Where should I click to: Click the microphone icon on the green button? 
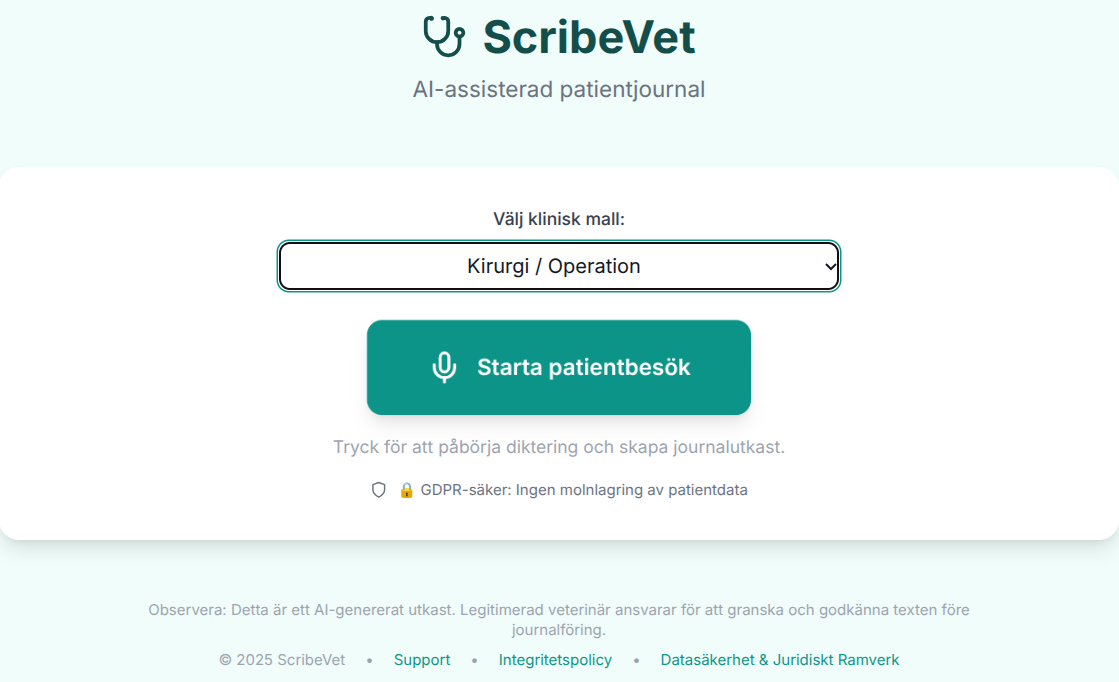tap(444, 367)
